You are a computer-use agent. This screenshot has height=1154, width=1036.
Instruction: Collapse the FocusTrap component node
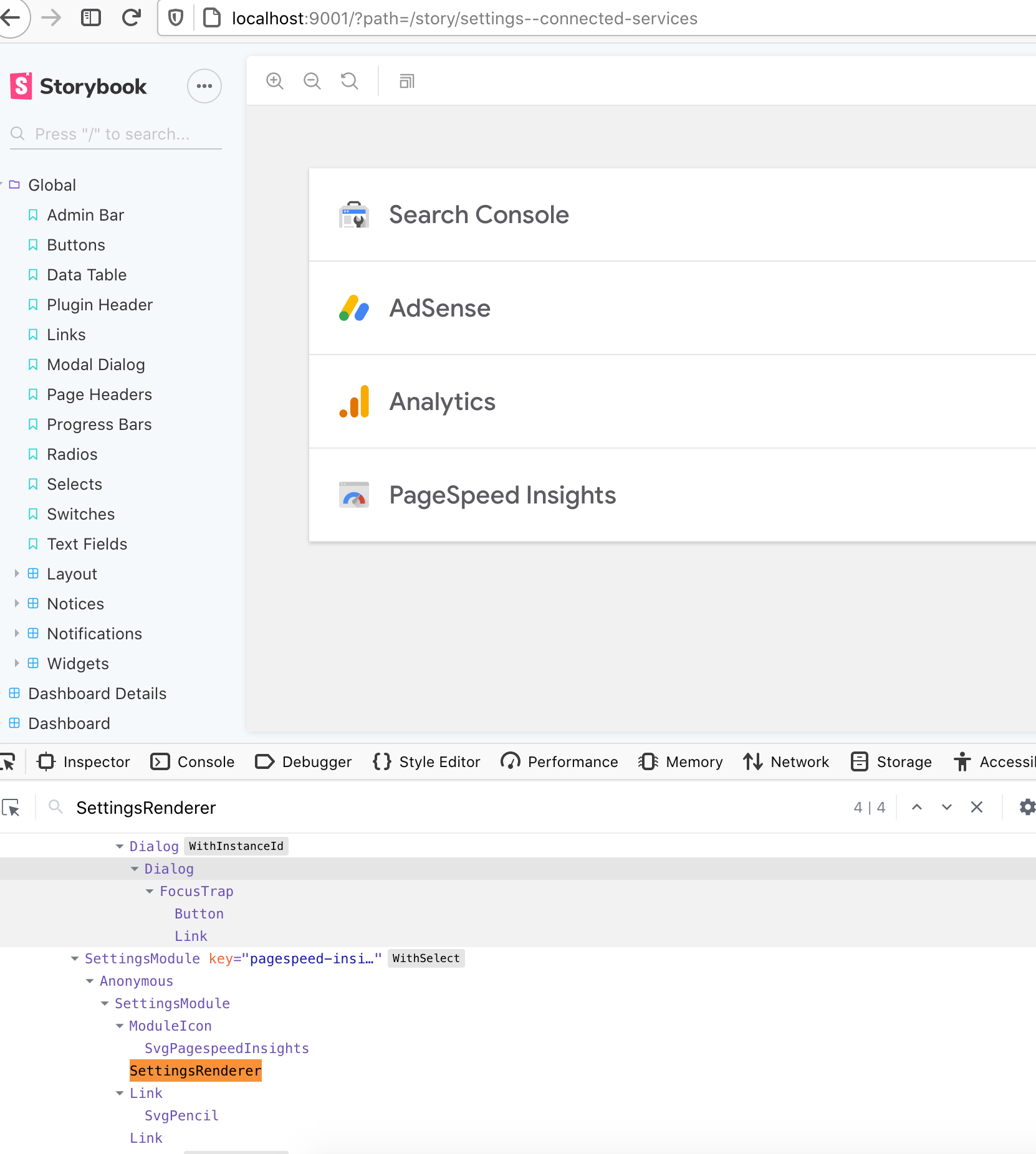coord(150,892)
